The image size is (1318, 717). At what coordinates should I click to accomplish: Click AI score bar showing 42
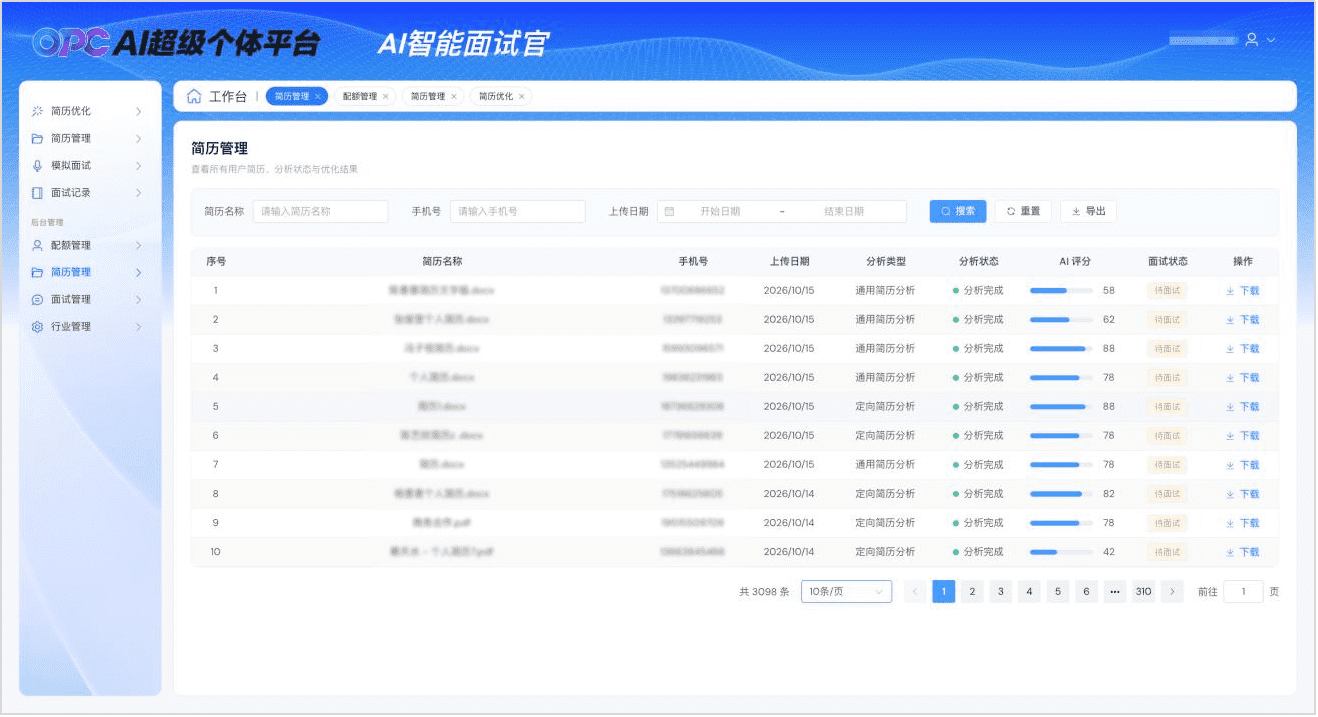[x=1061, y=552]
